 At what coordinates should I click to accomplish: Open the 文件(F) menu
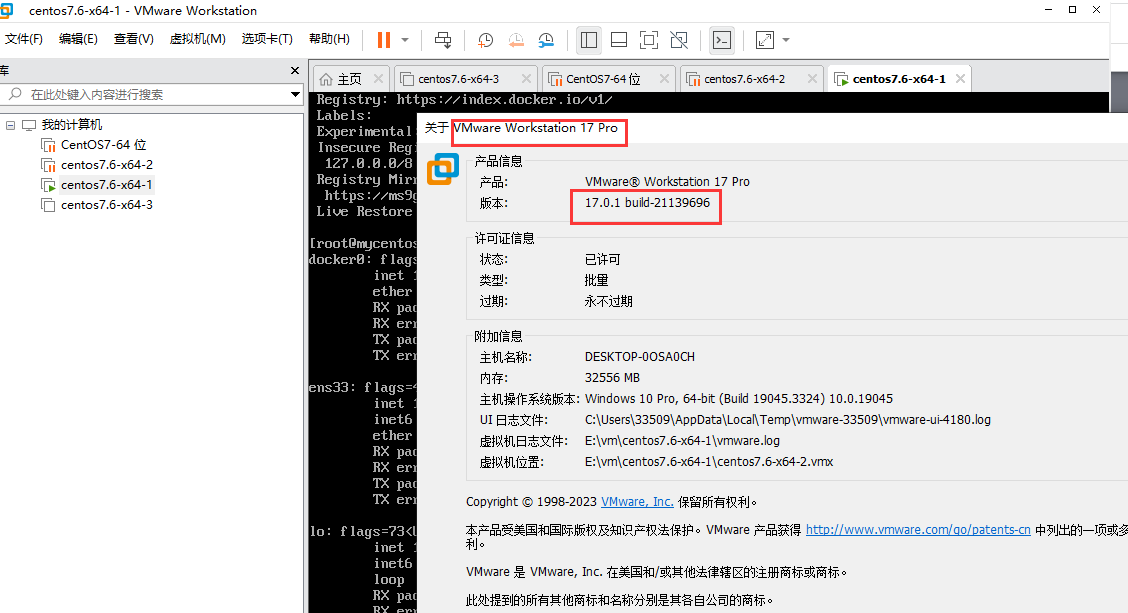pos(24,39)
